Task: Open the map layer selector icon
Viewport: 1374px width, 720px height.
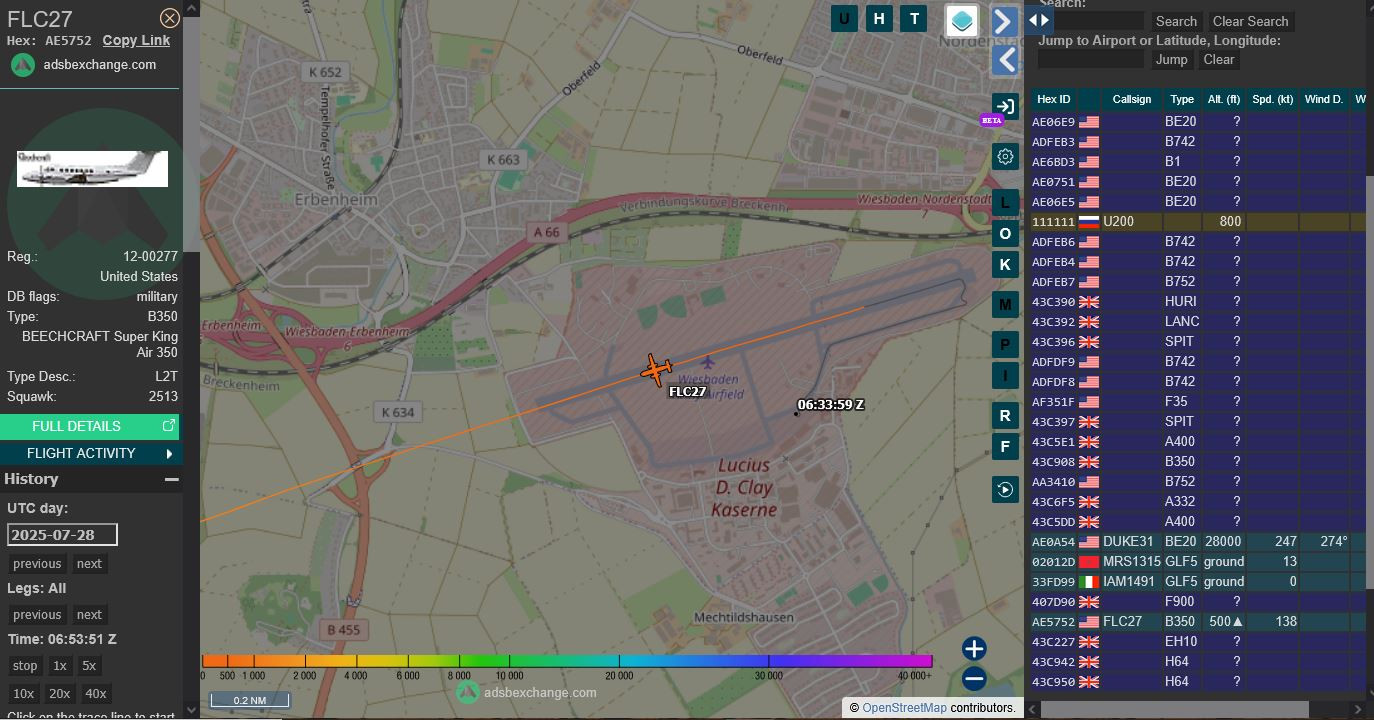Action: click(961, 21)
